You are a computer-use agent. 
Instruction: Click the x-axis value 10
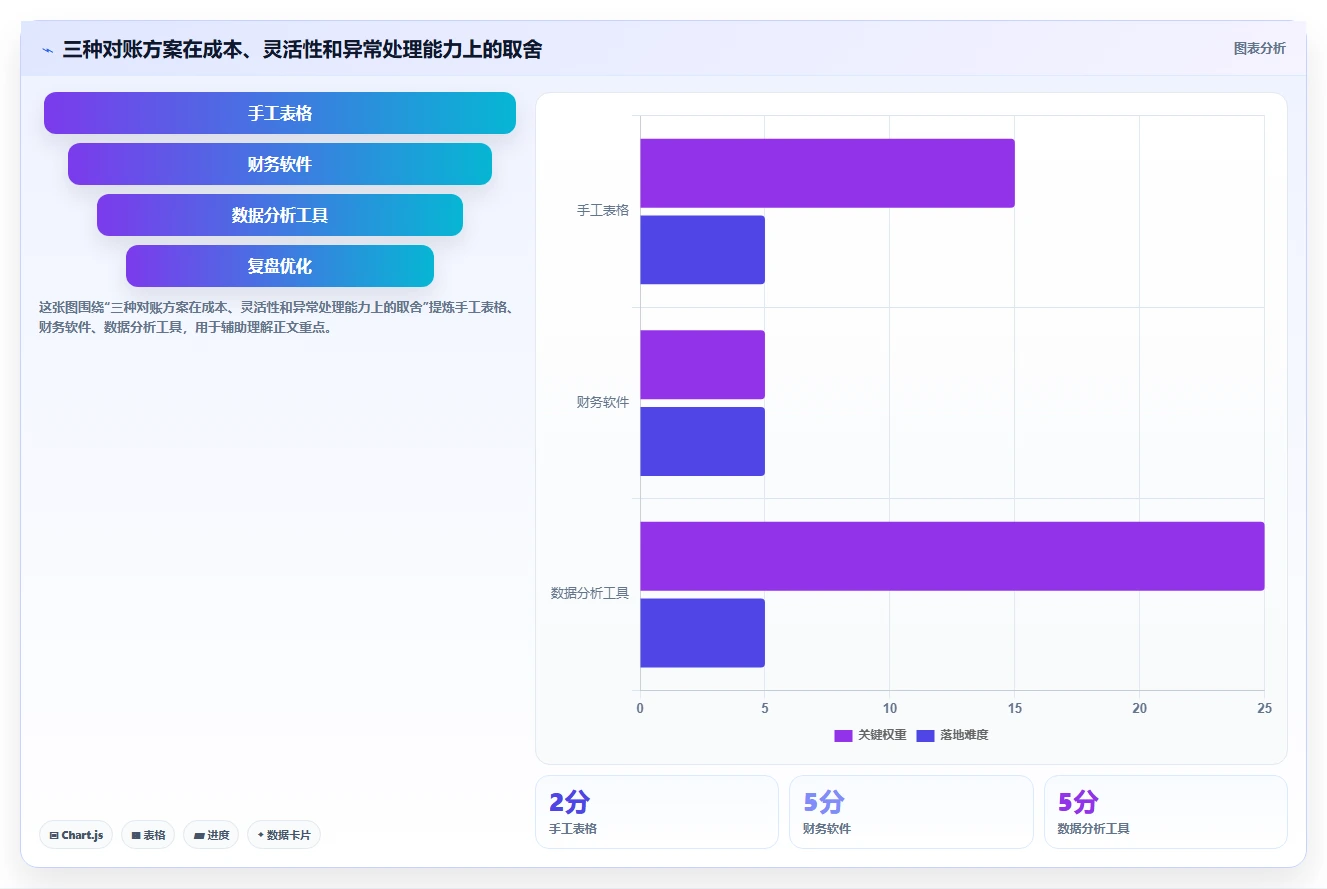pyautogui.click(x=889, y=708)
